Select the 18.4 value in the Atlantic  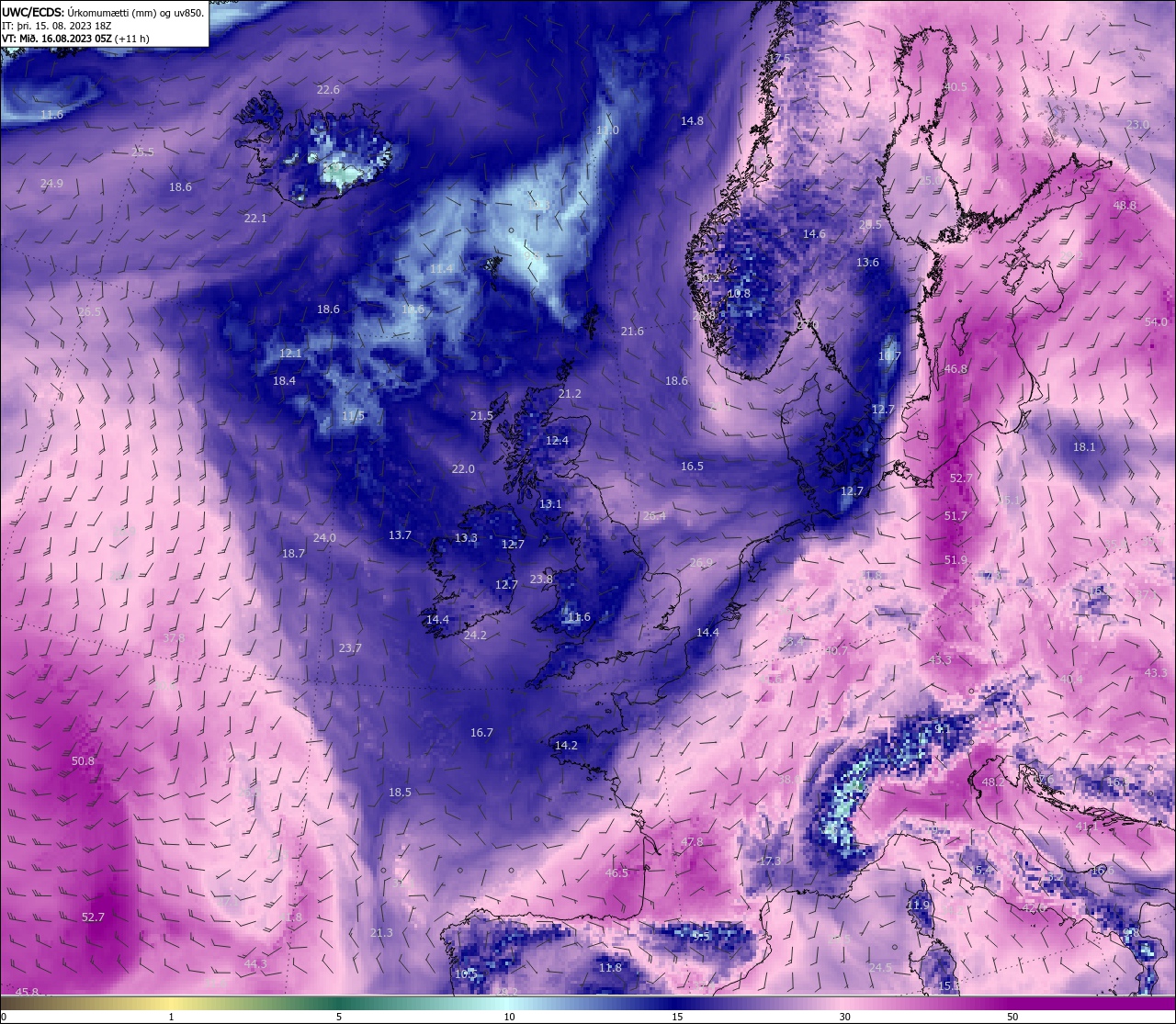pyautogui.click(x=284, y=381)
